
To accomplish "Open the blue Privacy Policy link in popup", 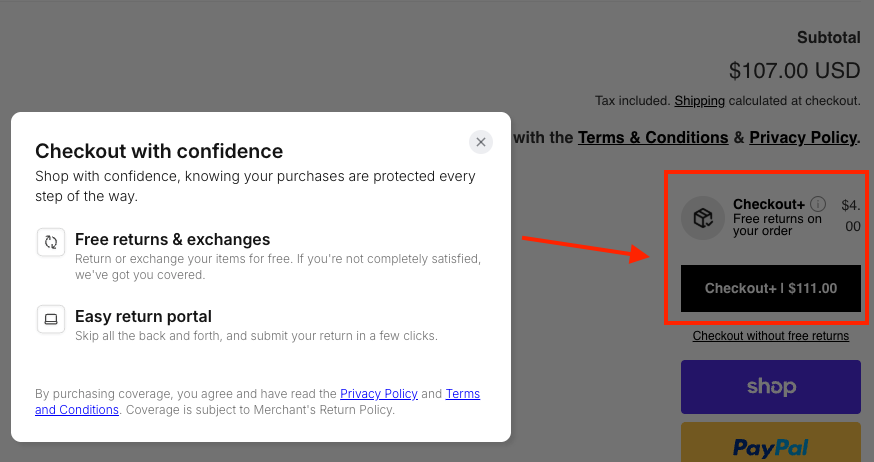I will tap(378, 393).
